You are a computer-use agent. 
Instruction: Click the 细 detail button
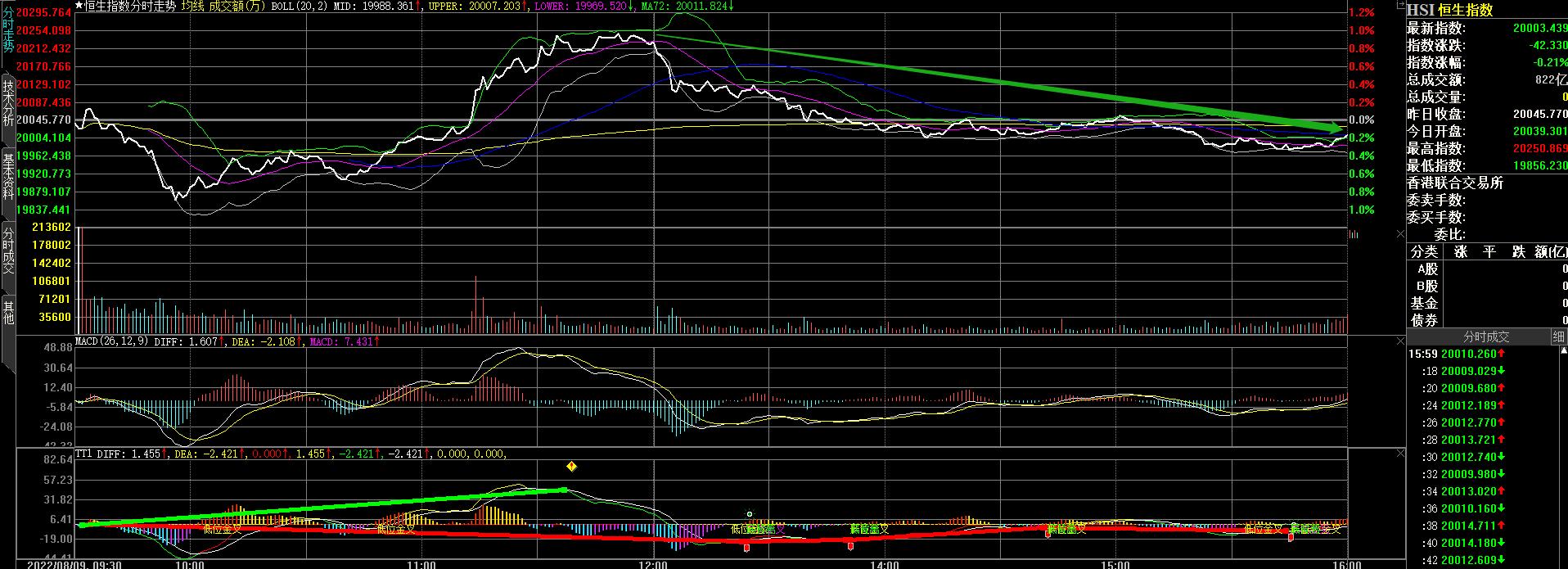(1559, 336)
